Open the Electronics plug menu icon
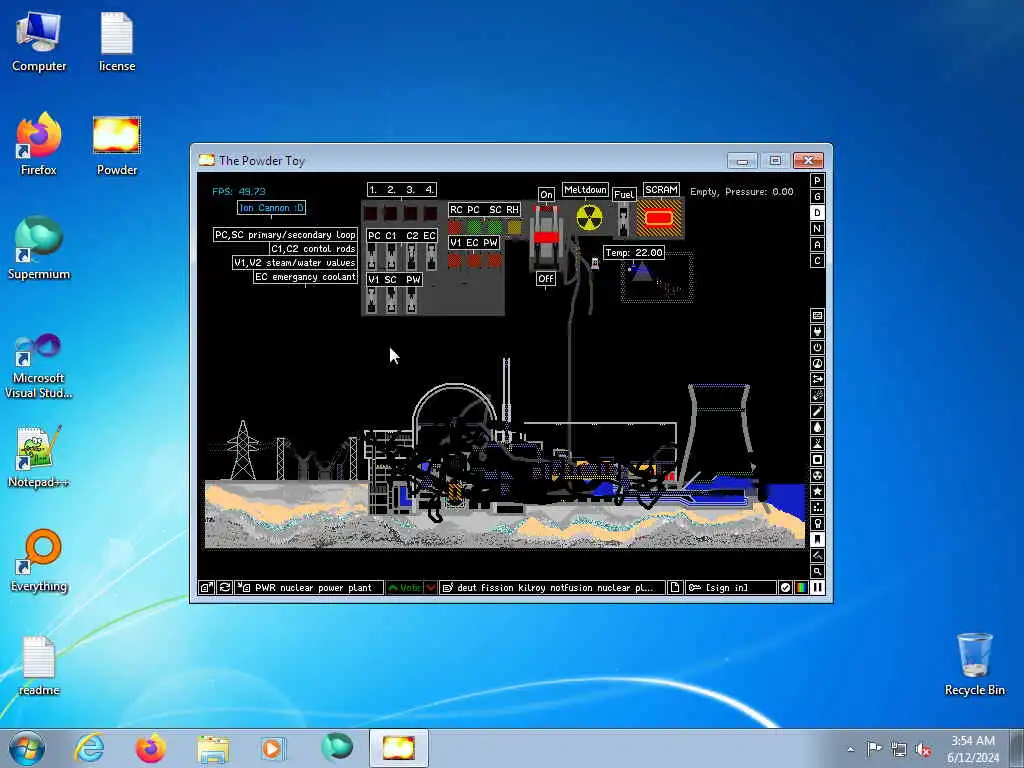This screenshot has height=768, width=1024. point(817,332)
